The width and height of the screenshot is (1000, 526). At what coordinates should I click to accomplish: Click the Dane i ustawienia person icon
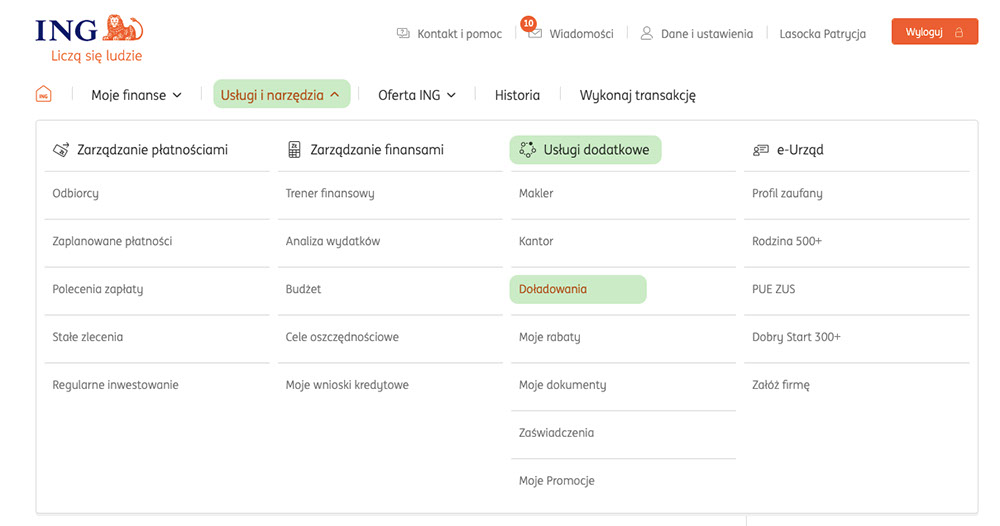tap(647, 33)
